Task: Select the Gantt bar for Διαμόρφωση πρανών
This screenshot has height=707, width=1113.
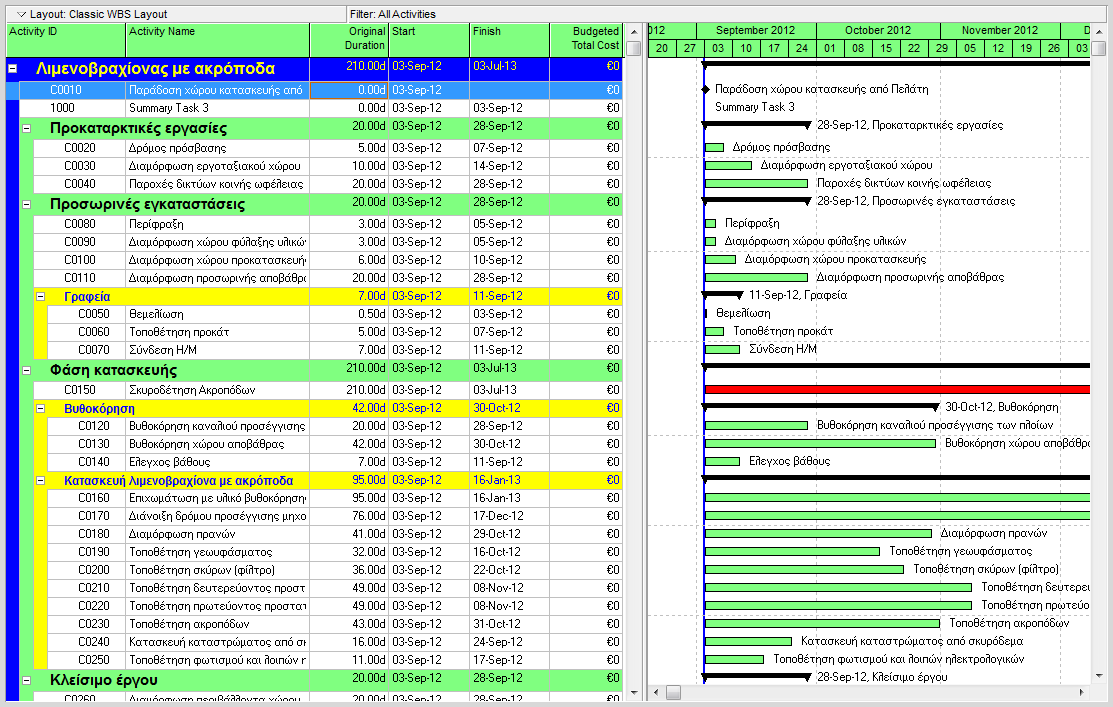Action: (818, 534)
